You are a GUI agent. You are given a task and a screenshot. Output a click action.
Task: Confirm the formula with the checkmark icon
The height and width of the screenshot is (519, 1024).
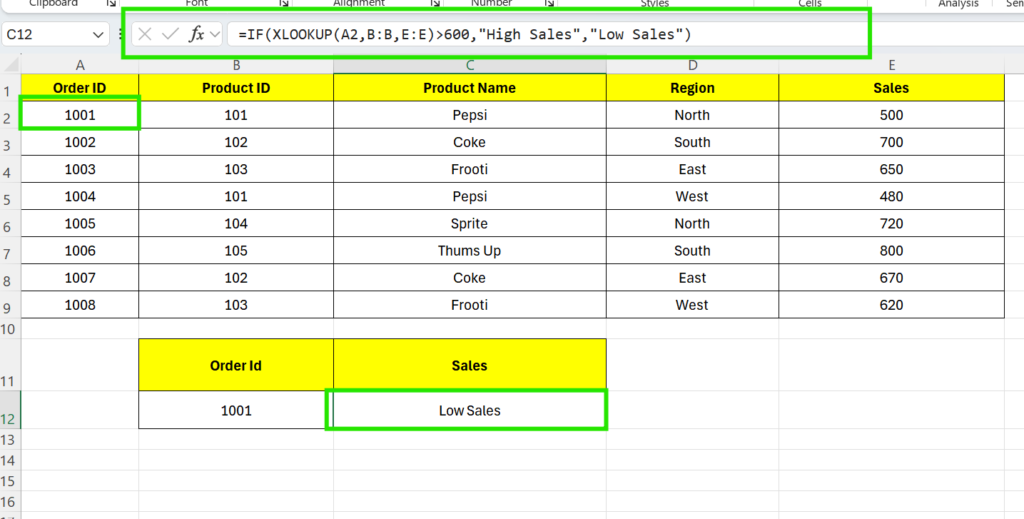pyautogui.click(x=170, y=34)
